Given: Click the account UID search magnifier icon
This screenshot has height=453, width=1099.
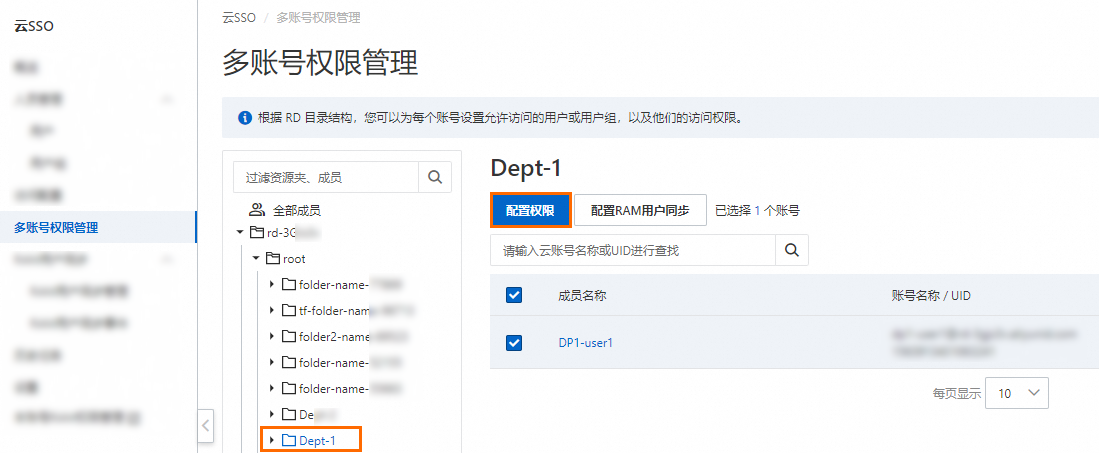Looking at the screenshot, I should tap(792, 250).
